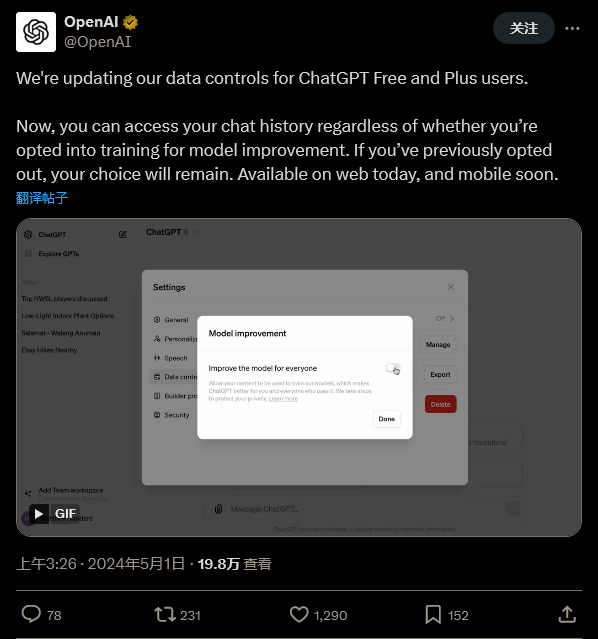Expand the ChatGPT 4 model dropdown
This screenshot has height=639, width=598.
pos(171,232)
